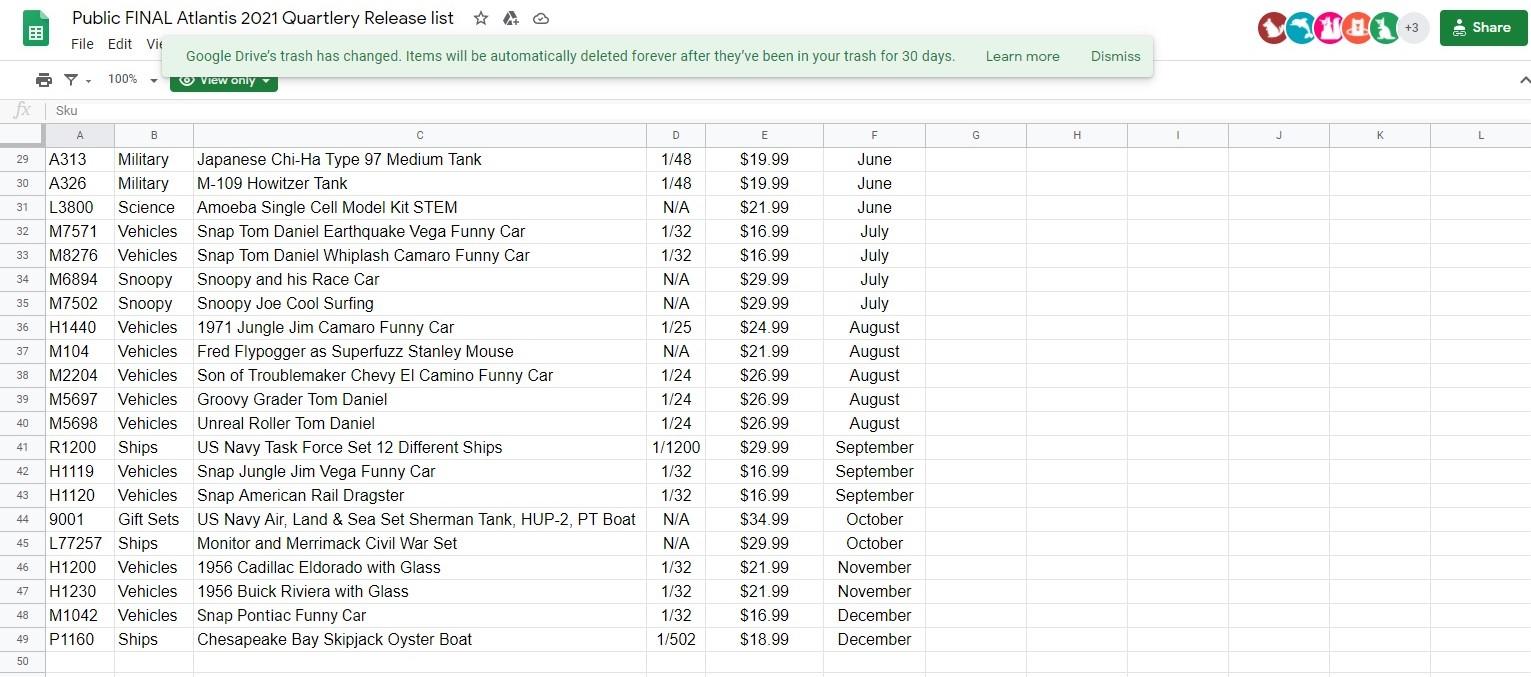Open the File menu

(82, 44)
